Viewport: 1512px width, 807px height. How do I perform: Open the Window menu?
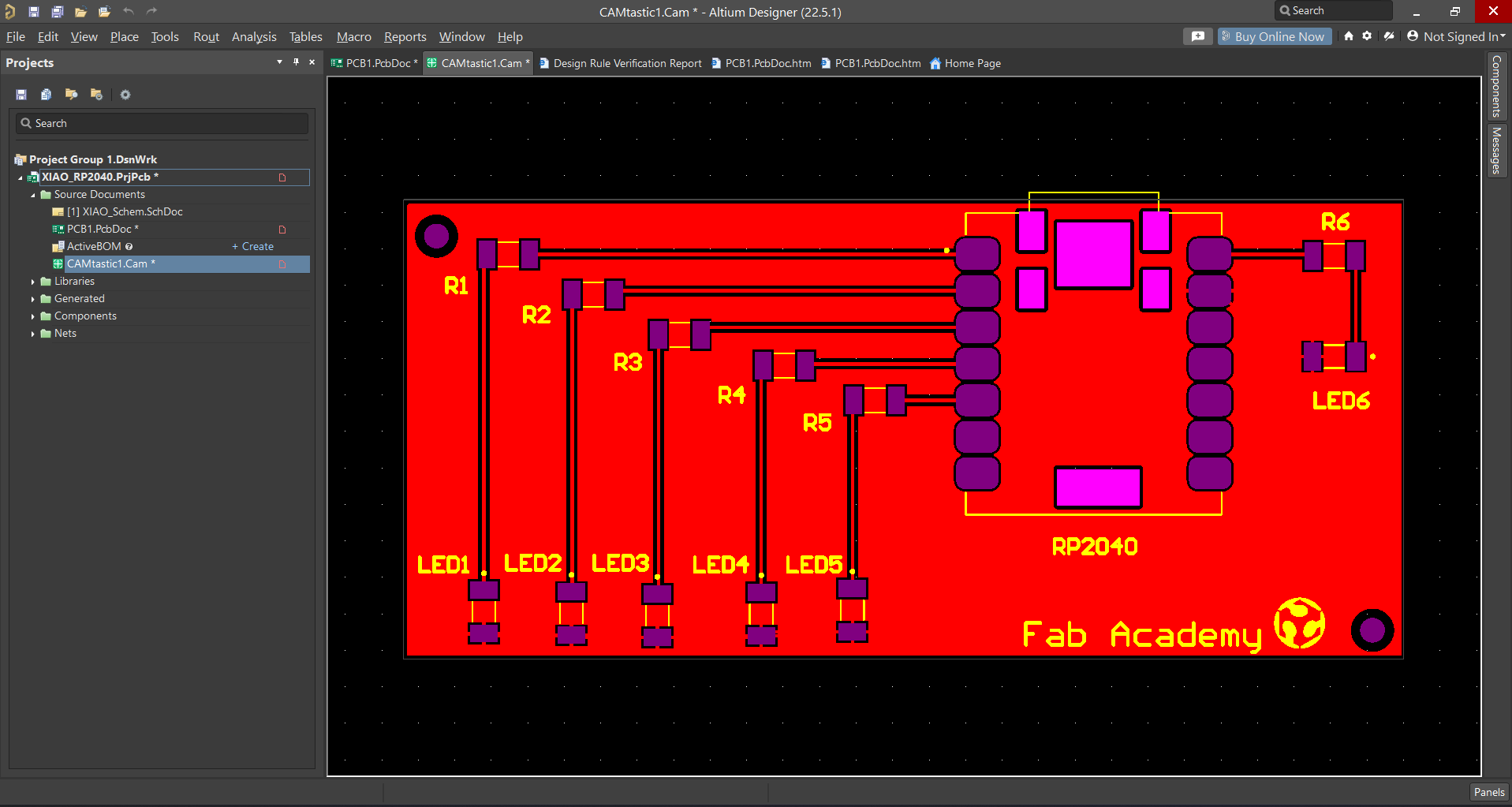(462, 36)
